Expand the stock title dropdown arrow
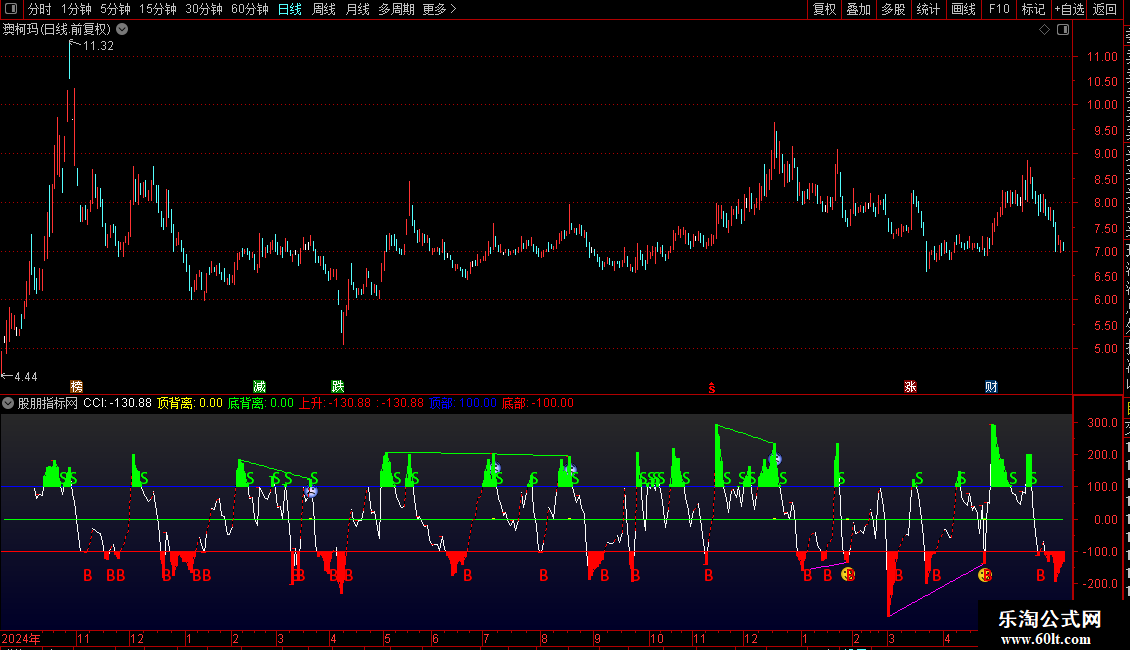The image size is (1130, 650). (123, 30)
